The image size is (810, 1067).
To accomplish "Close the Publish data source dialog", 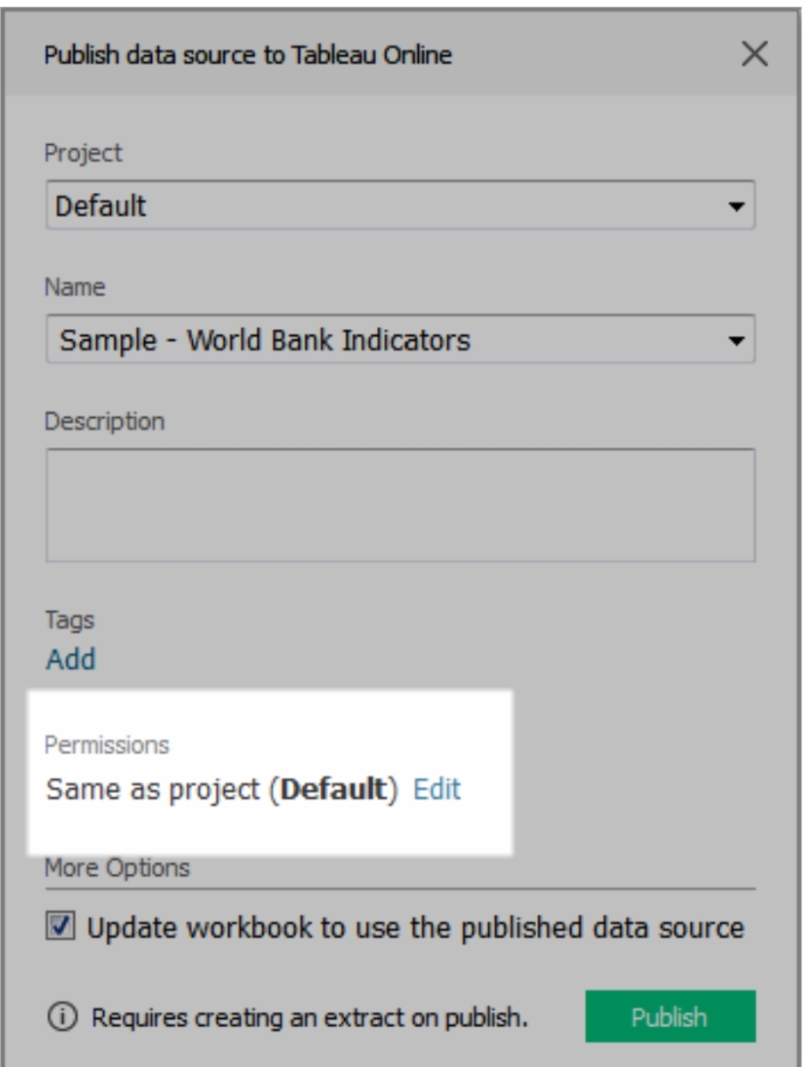I will (x=755, y=53).
